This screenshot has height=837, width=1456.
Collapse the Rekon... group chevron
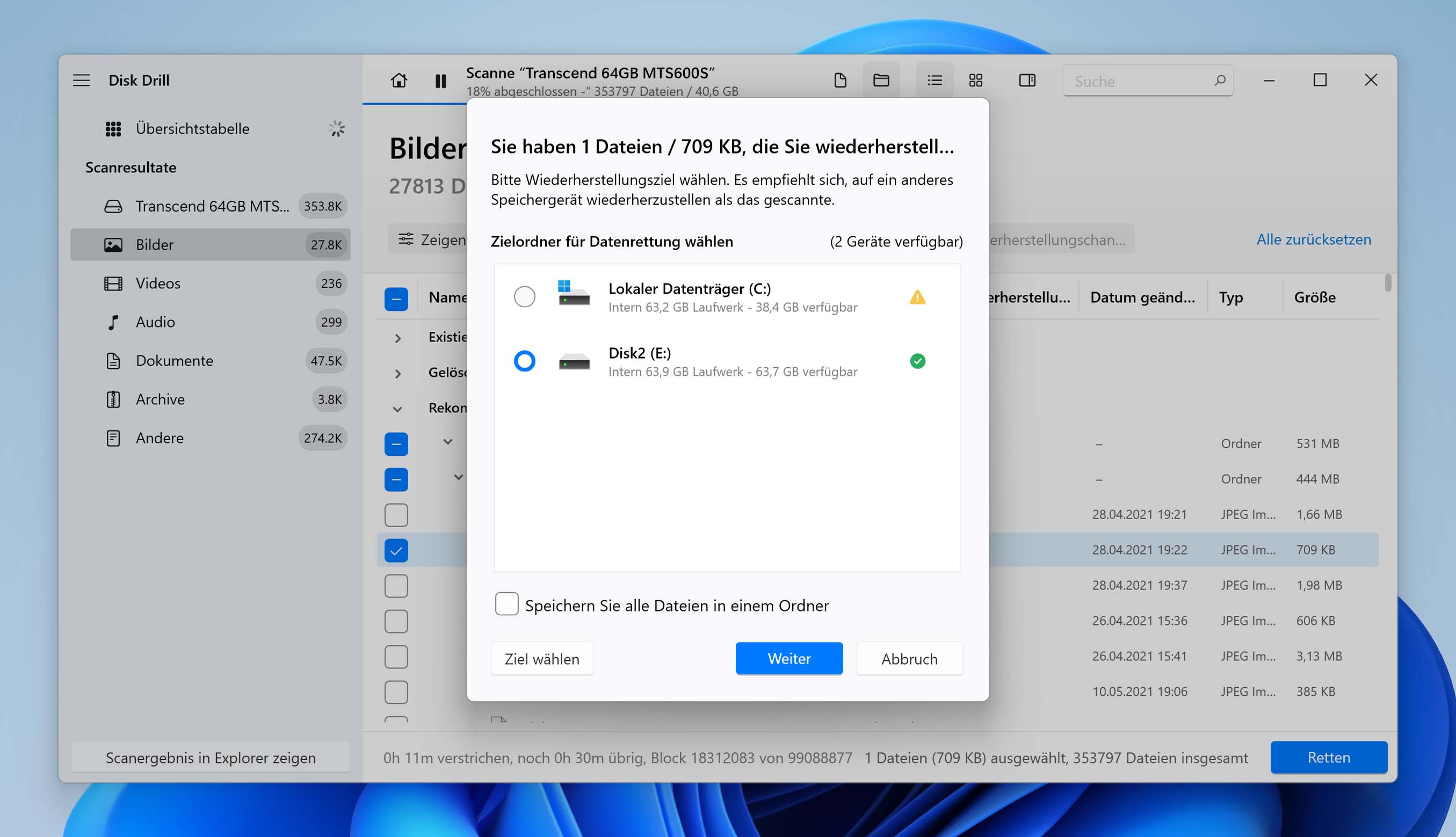[x=397, y=409]
